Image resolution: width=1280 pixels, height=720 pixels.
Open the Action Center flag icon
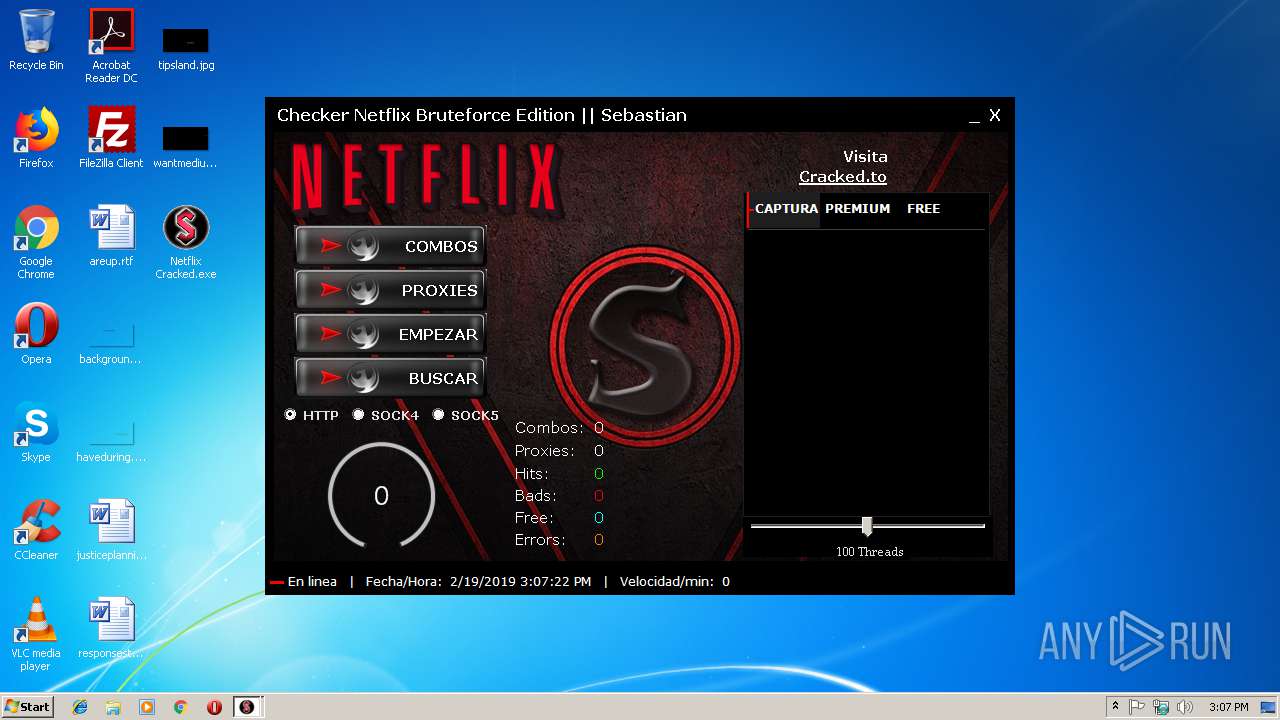click(1137, 707)
